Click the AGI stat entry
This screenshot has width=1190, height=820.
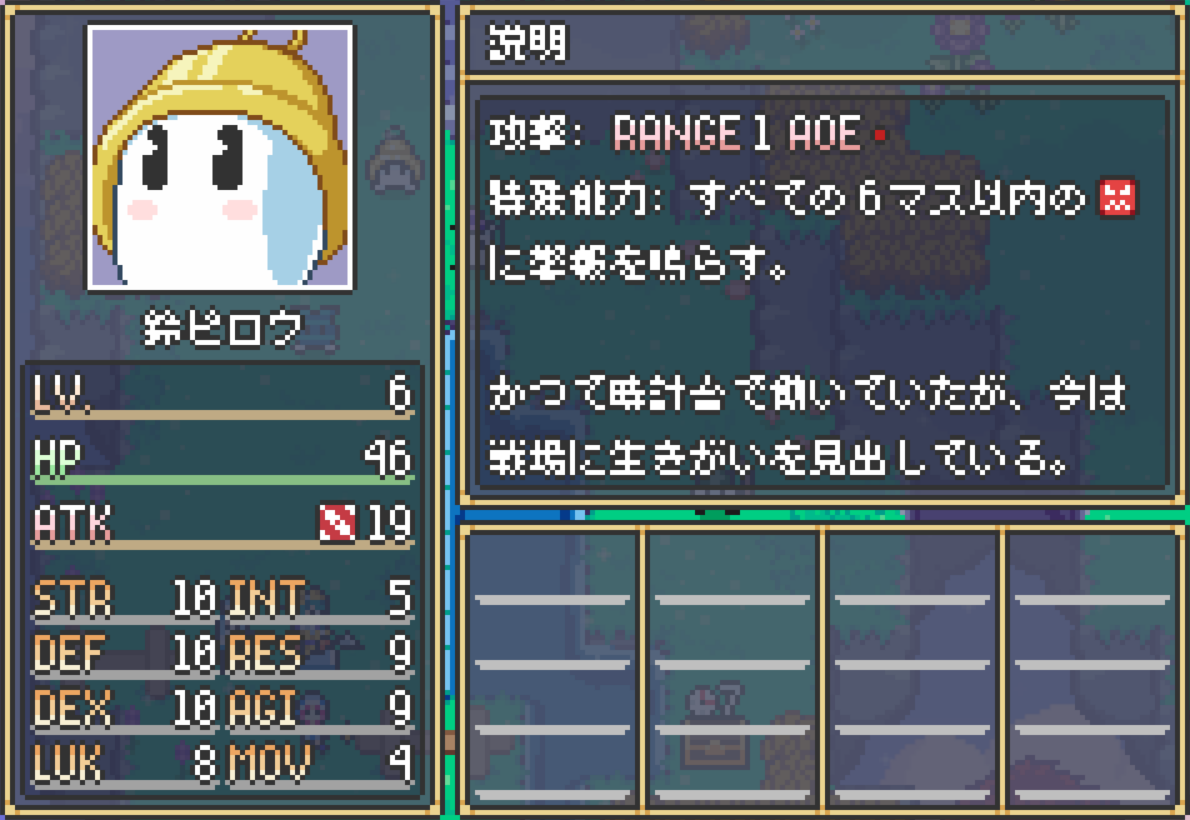pos(320,709)
